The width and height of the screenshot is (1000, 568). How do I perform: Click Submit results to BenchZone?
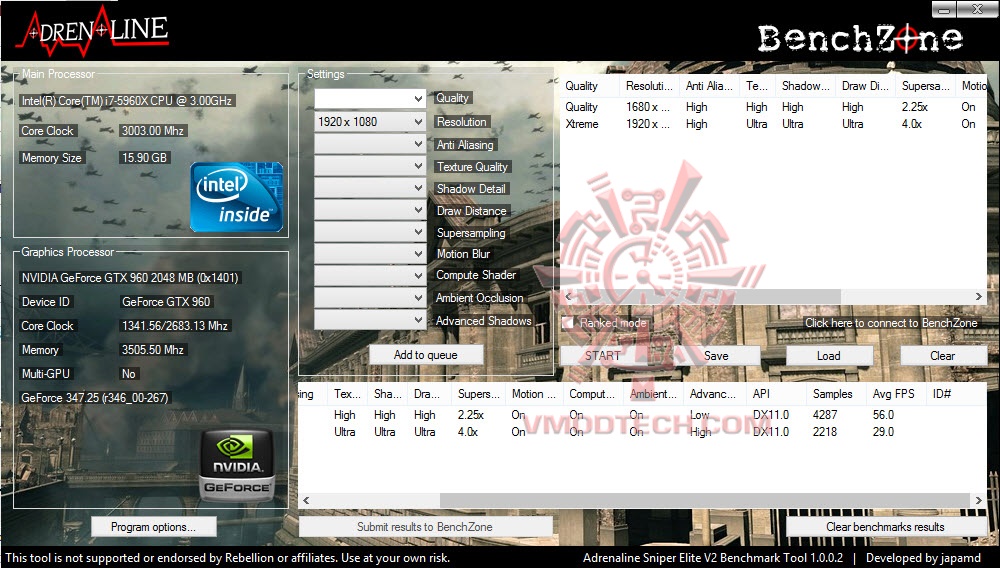coord(425,527)
